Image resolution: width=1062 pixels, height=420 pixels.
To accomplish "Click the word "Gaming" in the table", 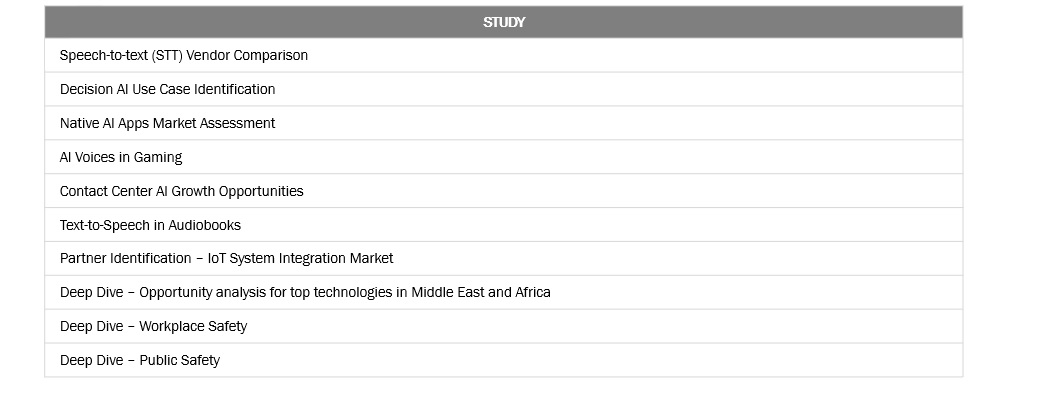I will pyautogui.click(x=158, y=157).
